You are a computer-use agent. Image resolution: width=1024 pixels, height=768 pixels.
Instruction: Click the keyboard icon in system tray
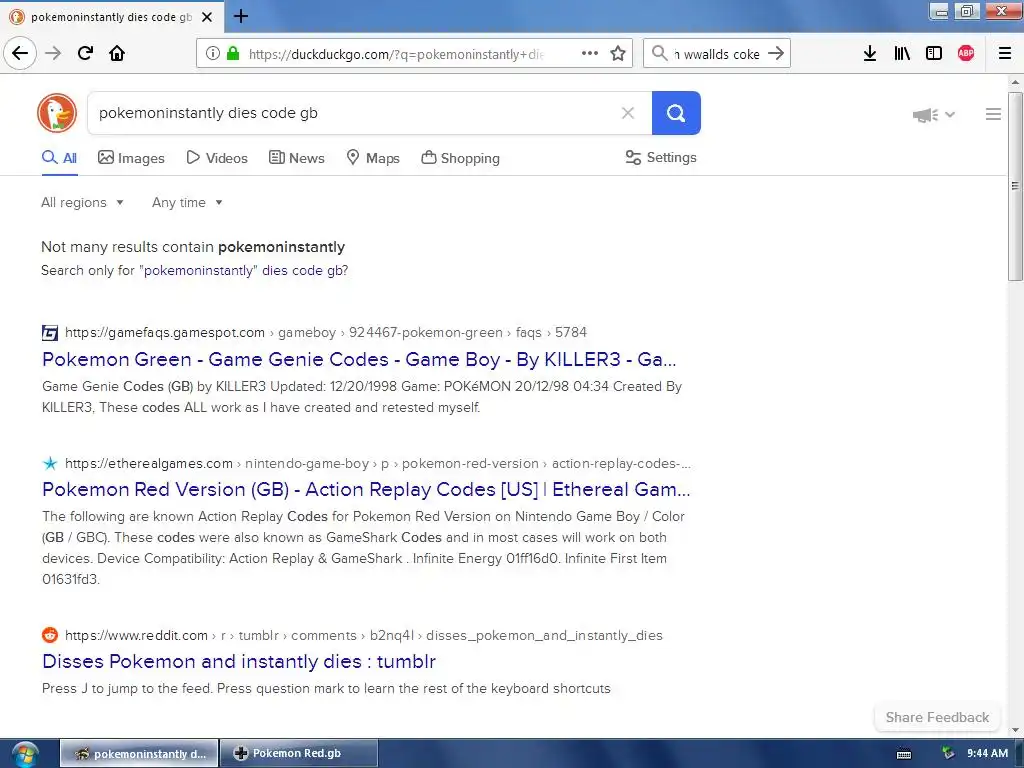(904, 754)
